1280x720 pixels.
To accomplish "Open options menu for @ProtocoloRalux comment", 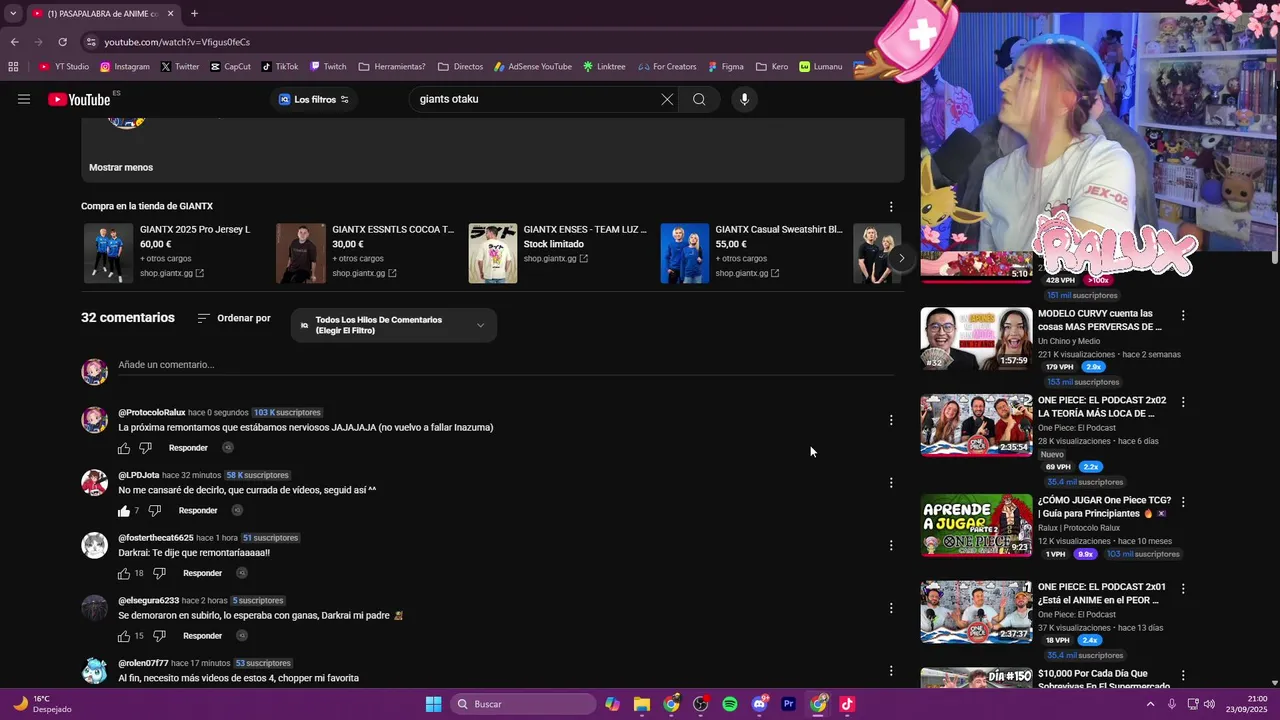I will point(891,420).
